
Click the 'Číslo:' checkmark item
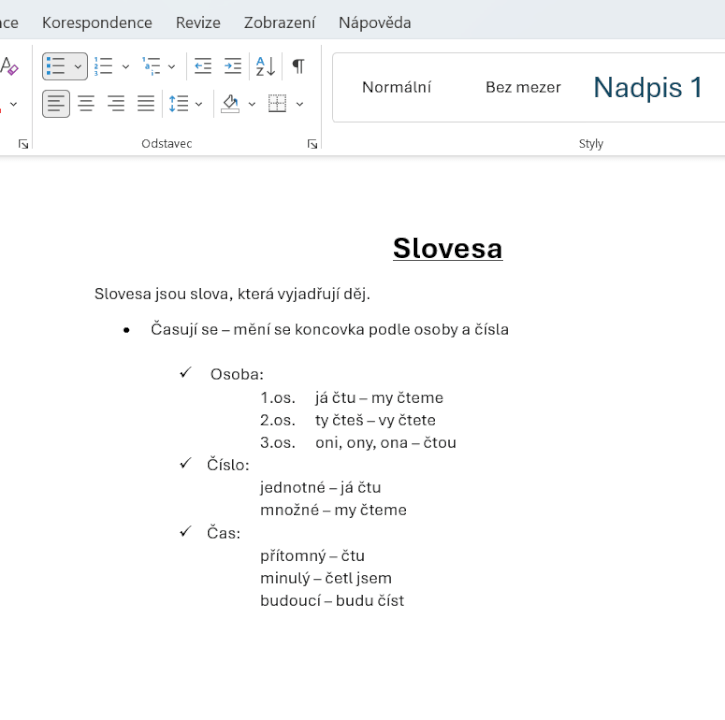click(x=228, y=465)
